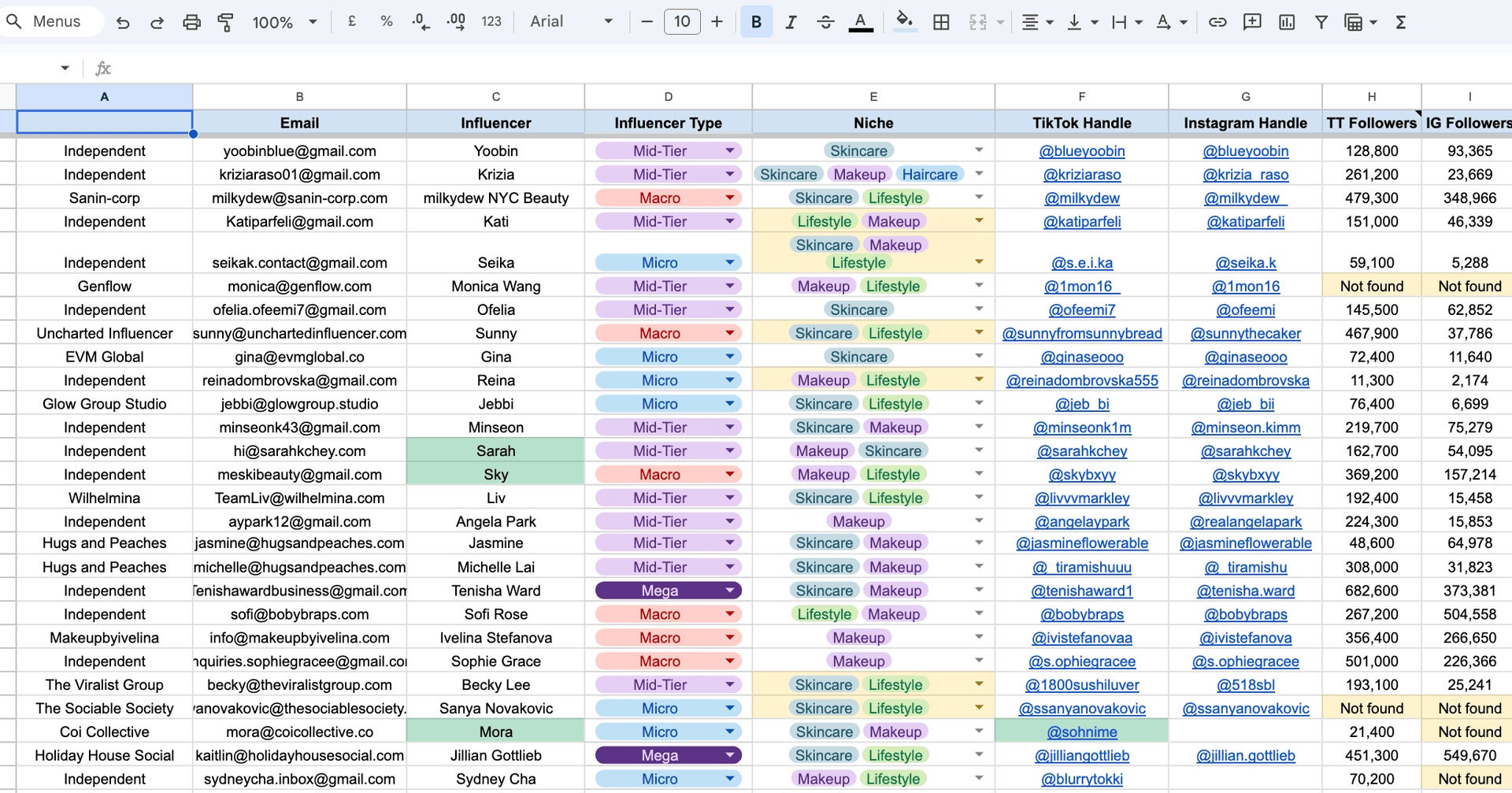This screenshot has height=793, width=1512.
Task: Click the Create a filter icon
Action: 1321,22
